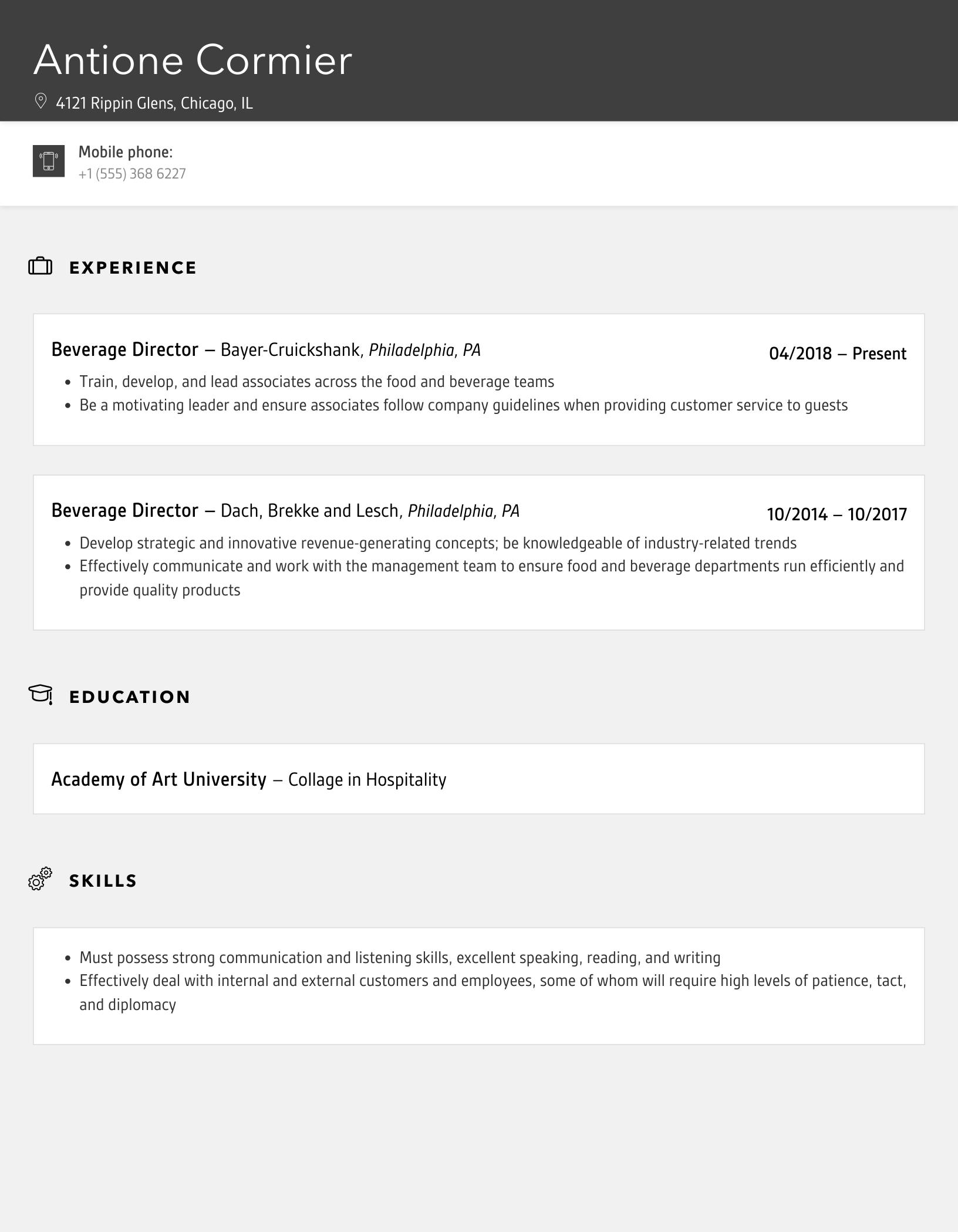Click Academy of Art University text
The height and width of the screenshot is (1232, 958).
click(x=158, y=779)
